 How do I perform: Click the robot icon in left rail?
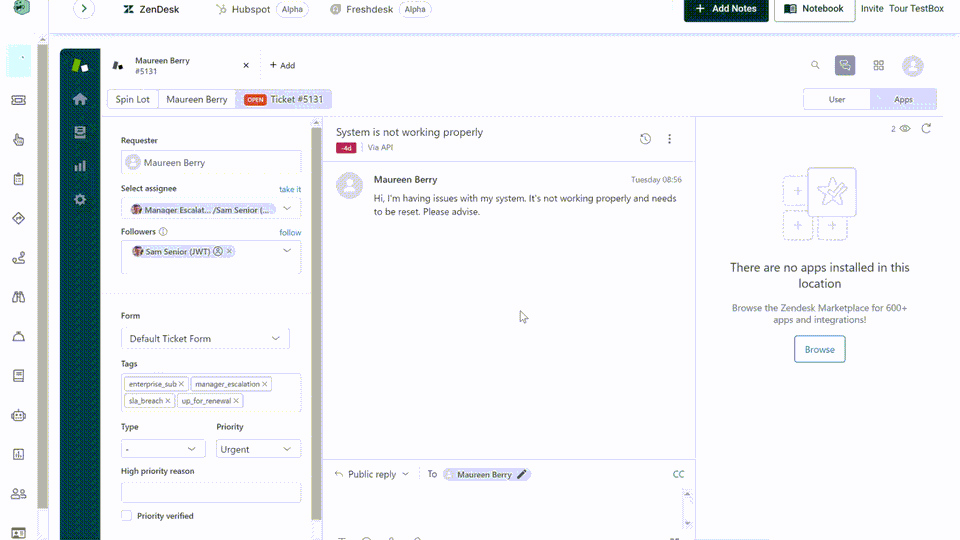pyautogui.click(x=18, y=415)
